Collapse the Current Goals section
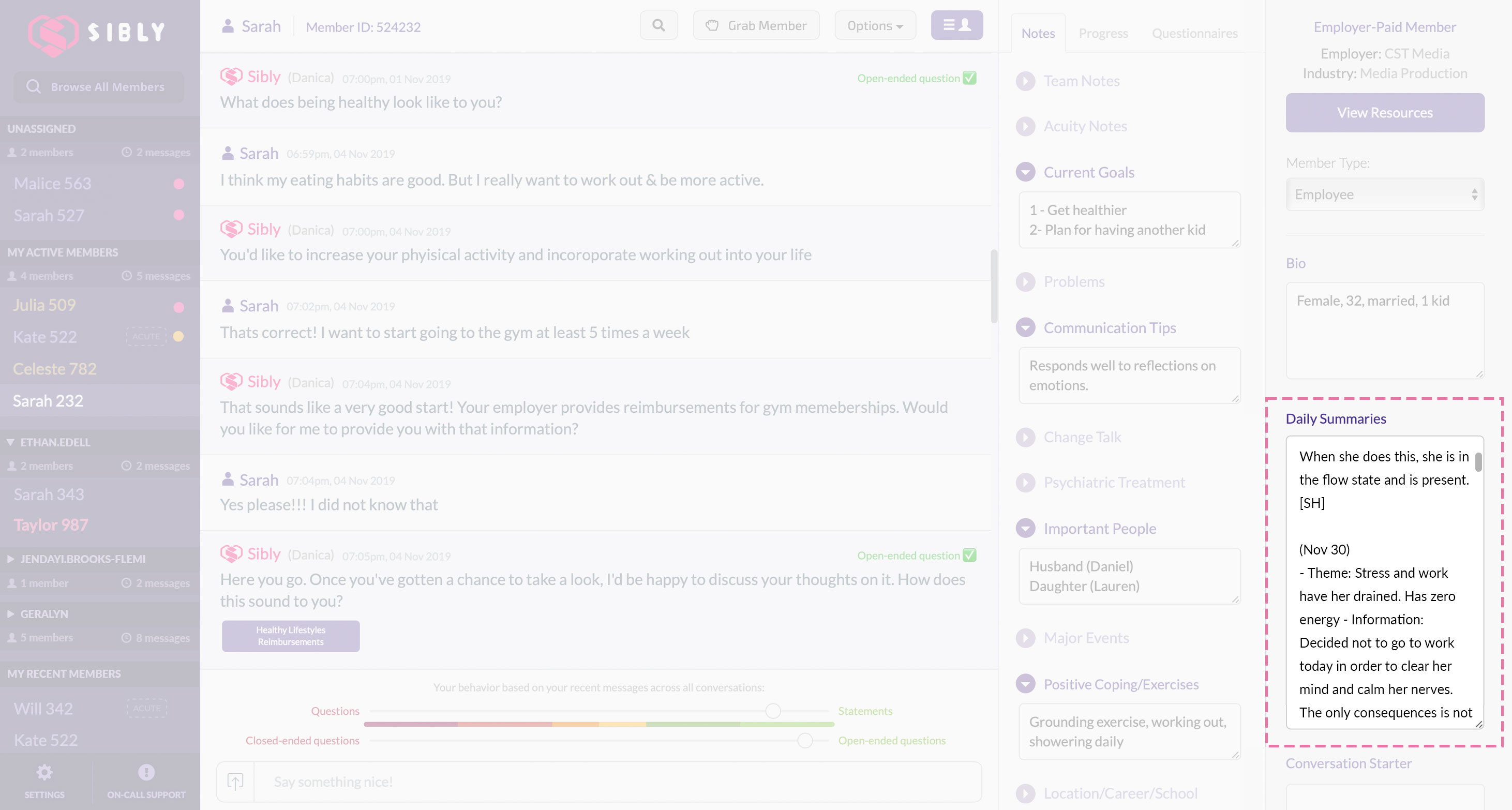The image size is (1512, 810). pyautogui.click(x=1025, y=172)
